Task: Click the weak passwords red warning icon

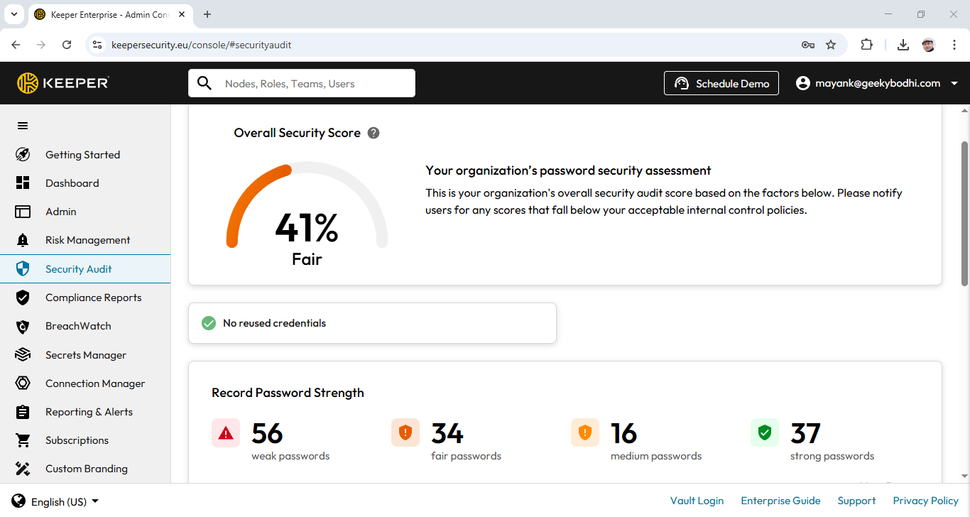Action: [x=226, y=433]
